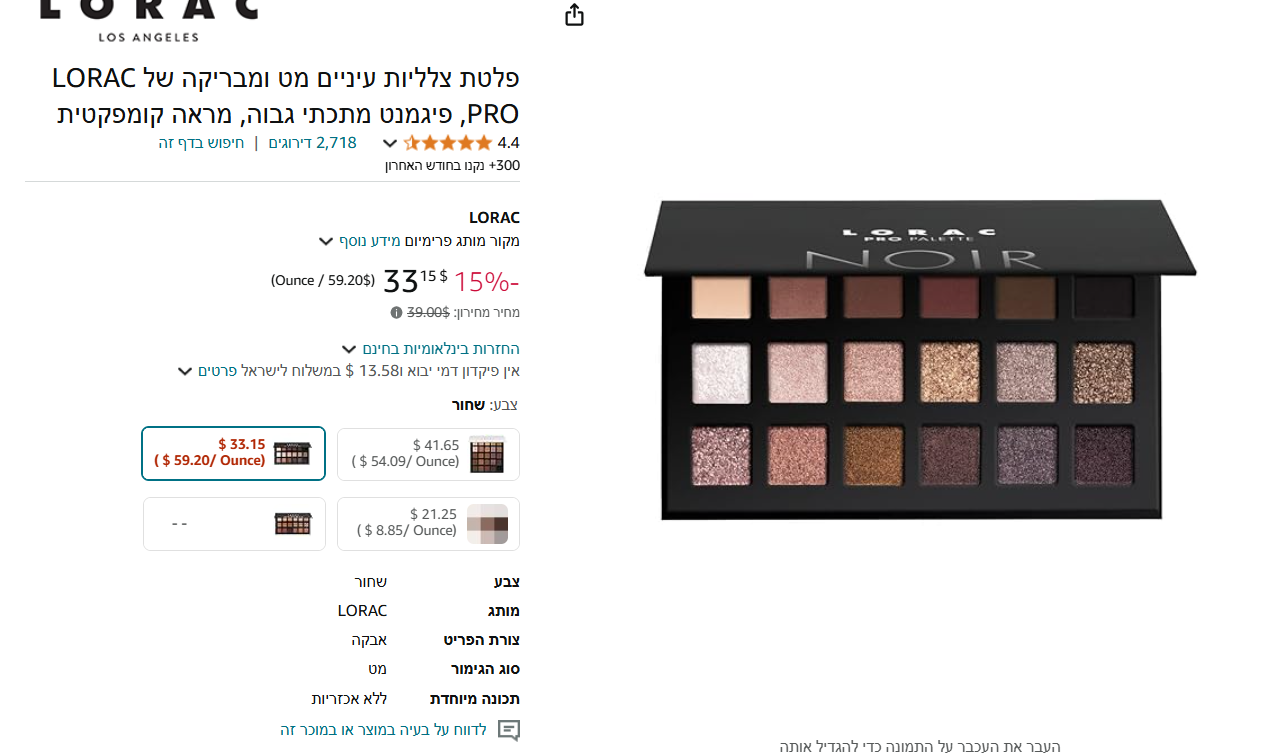The width and height of the screenshot is (1287, 756).
Task: Click the search this page link
Action: click(x=201, y=143)
